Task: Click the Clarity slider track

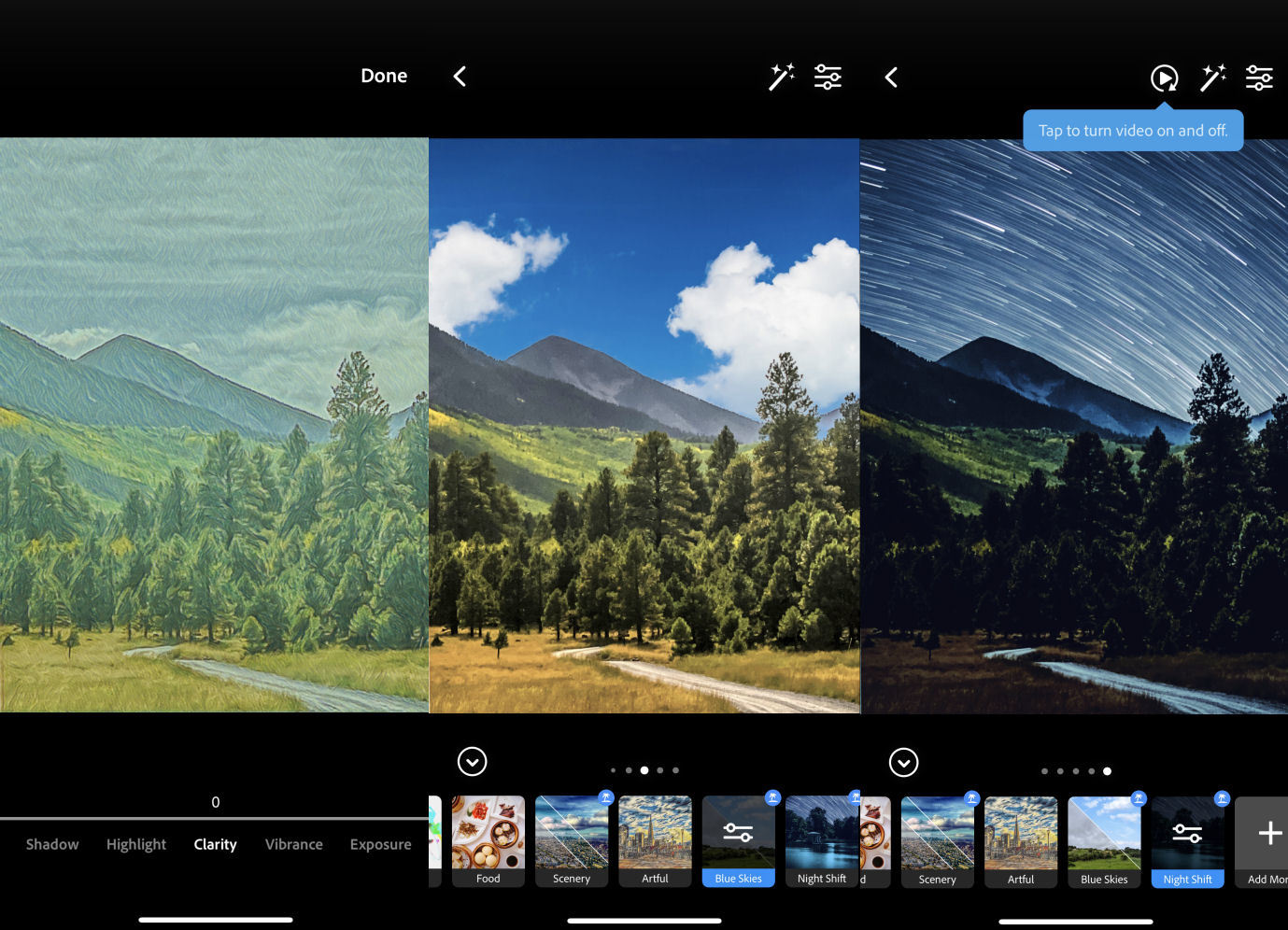Action: coord(214,819)
